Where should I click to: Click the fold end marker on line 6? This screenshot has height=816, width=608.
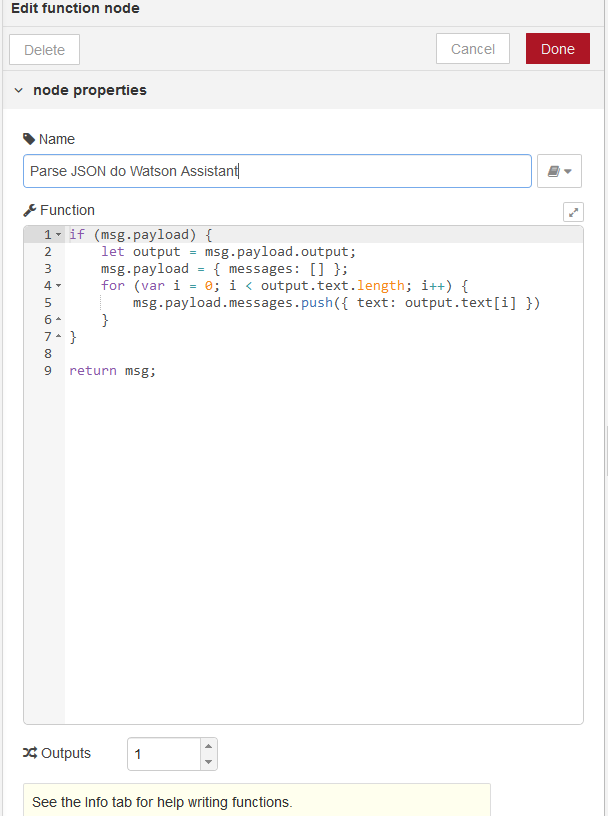click(x=58, y=320)
